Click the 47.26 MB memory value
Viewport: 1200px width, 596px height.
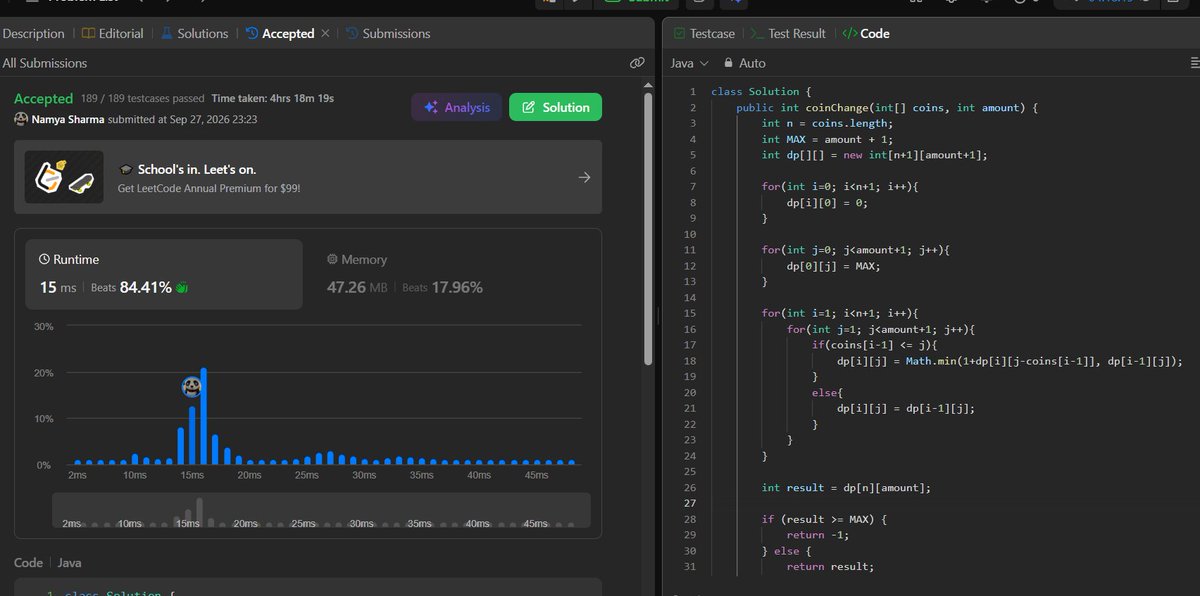tap(359, 288)
